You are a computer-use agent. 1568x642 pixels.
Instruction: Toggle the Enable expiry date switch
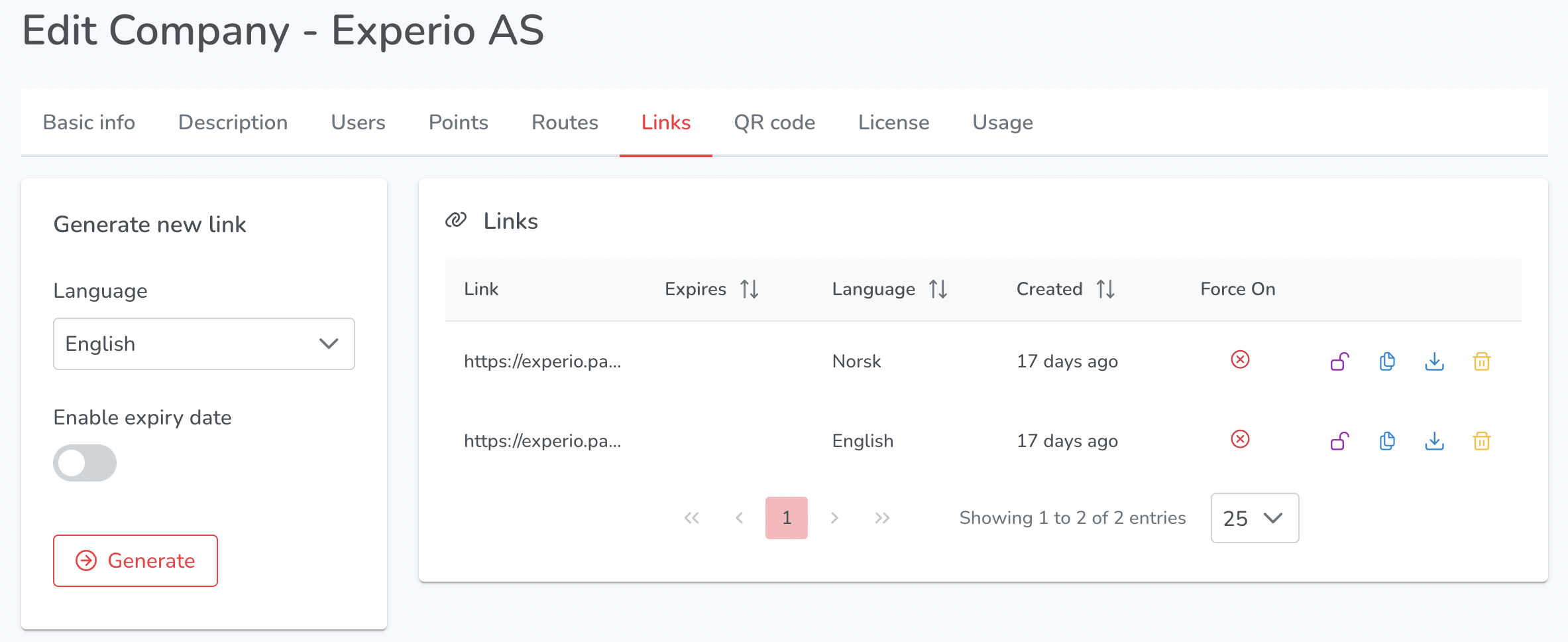[85, 463]
